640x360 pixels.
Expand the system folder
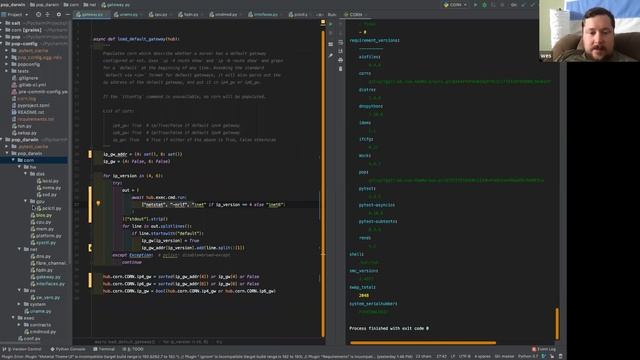click(x=20, y=304)
